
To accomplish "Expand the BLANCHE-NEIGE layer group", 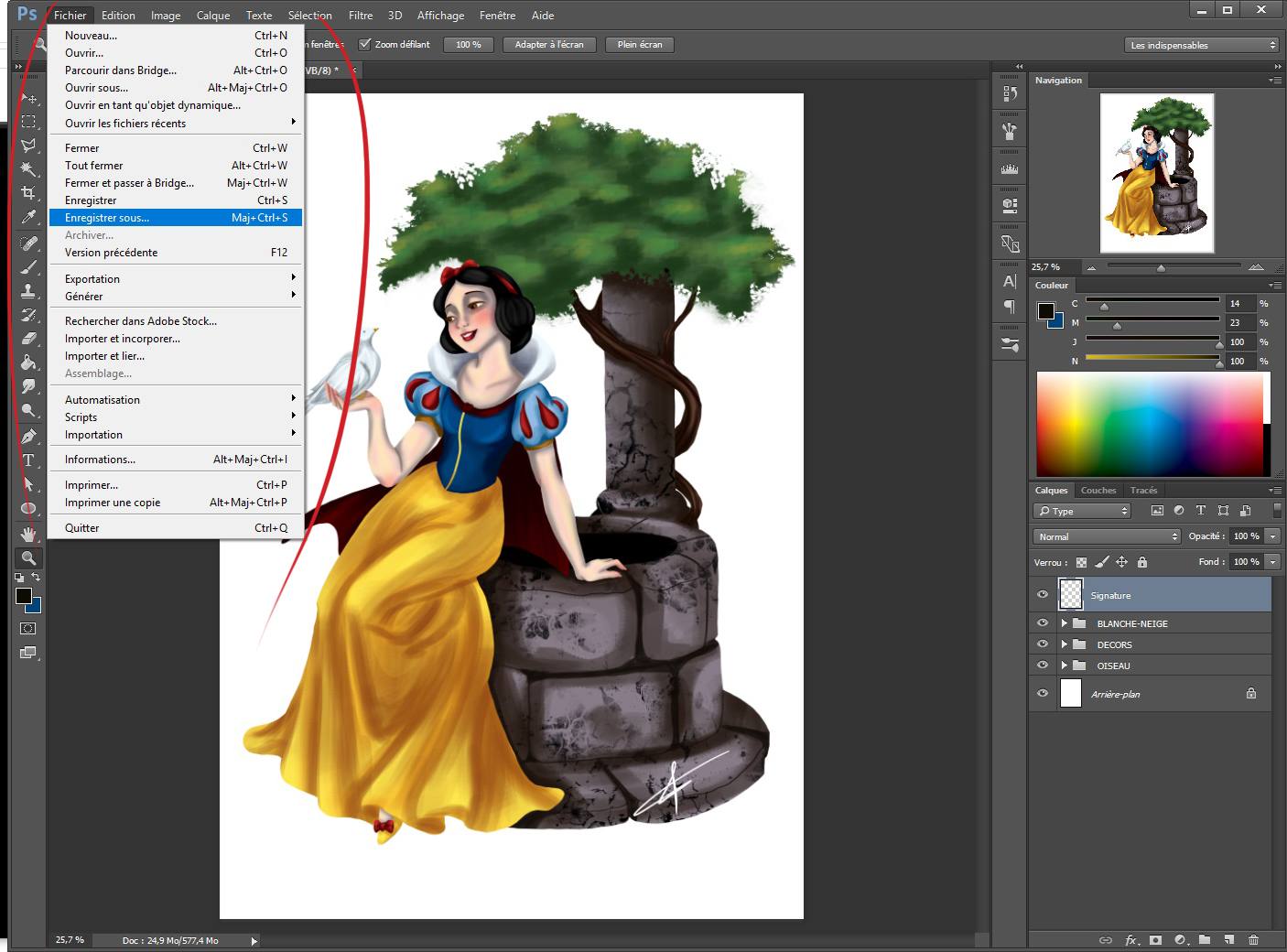I will pos(1063,622).
